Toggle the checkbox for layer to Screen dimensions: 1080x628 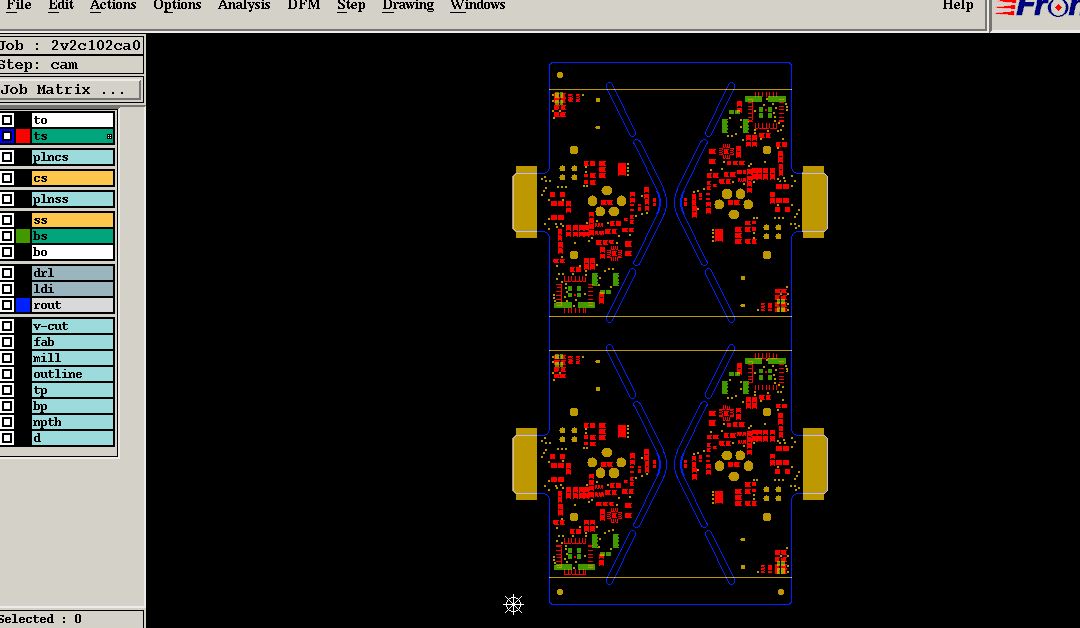click(8, 120)
